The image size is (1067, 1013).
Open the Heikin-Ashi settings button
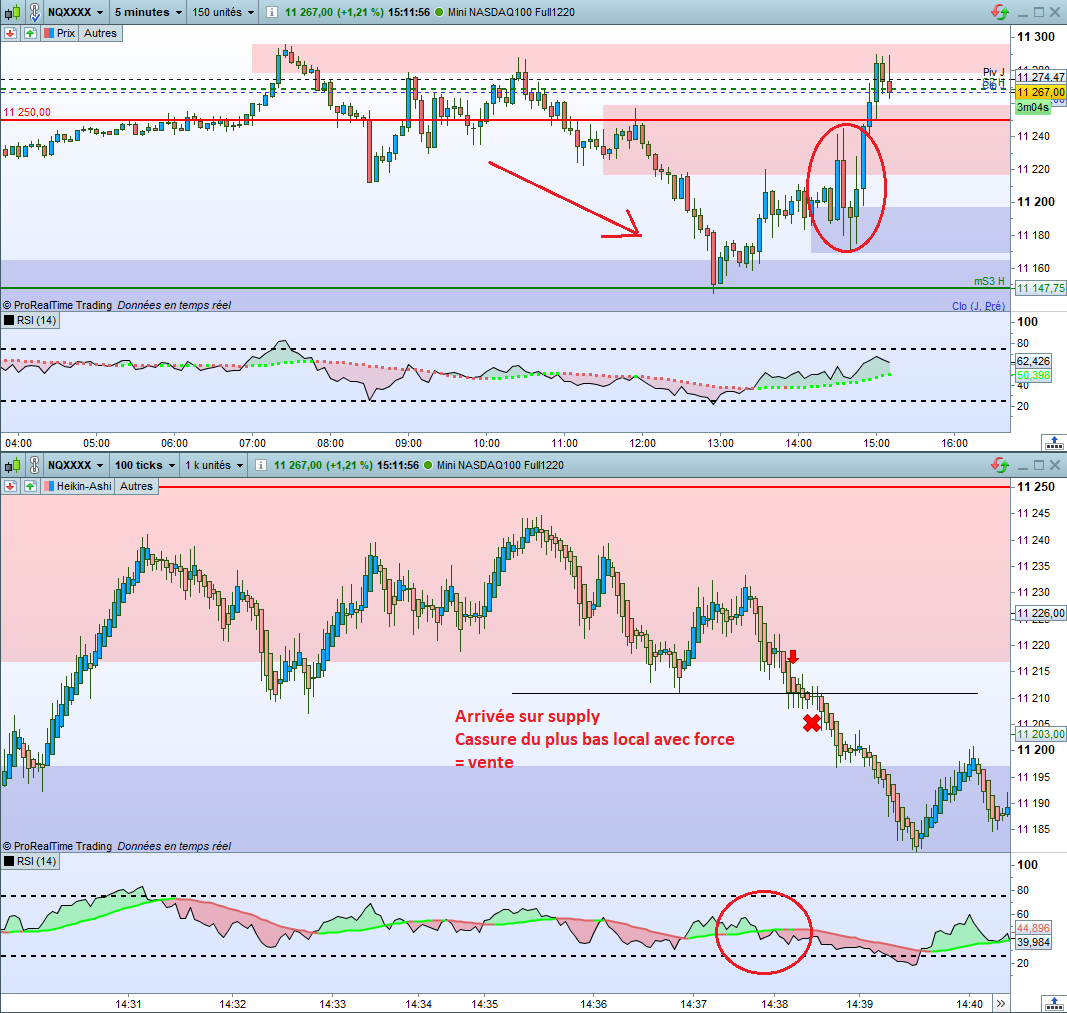78,486
